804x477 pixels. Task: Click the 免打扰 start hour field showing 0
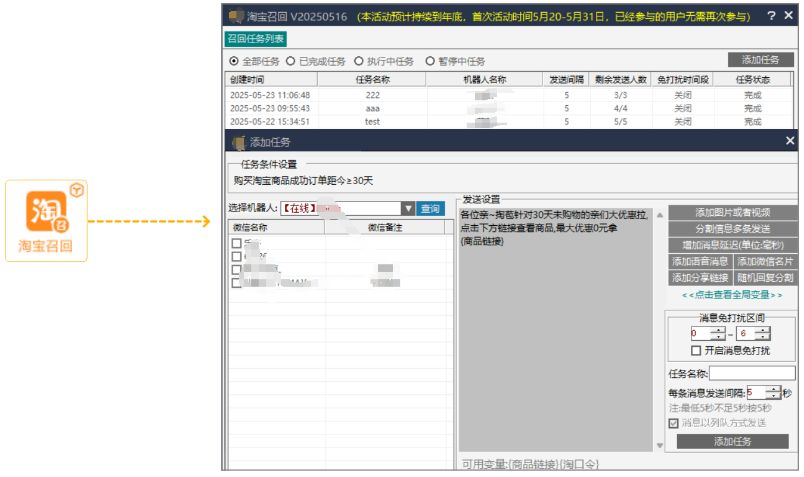click(700, 333)
